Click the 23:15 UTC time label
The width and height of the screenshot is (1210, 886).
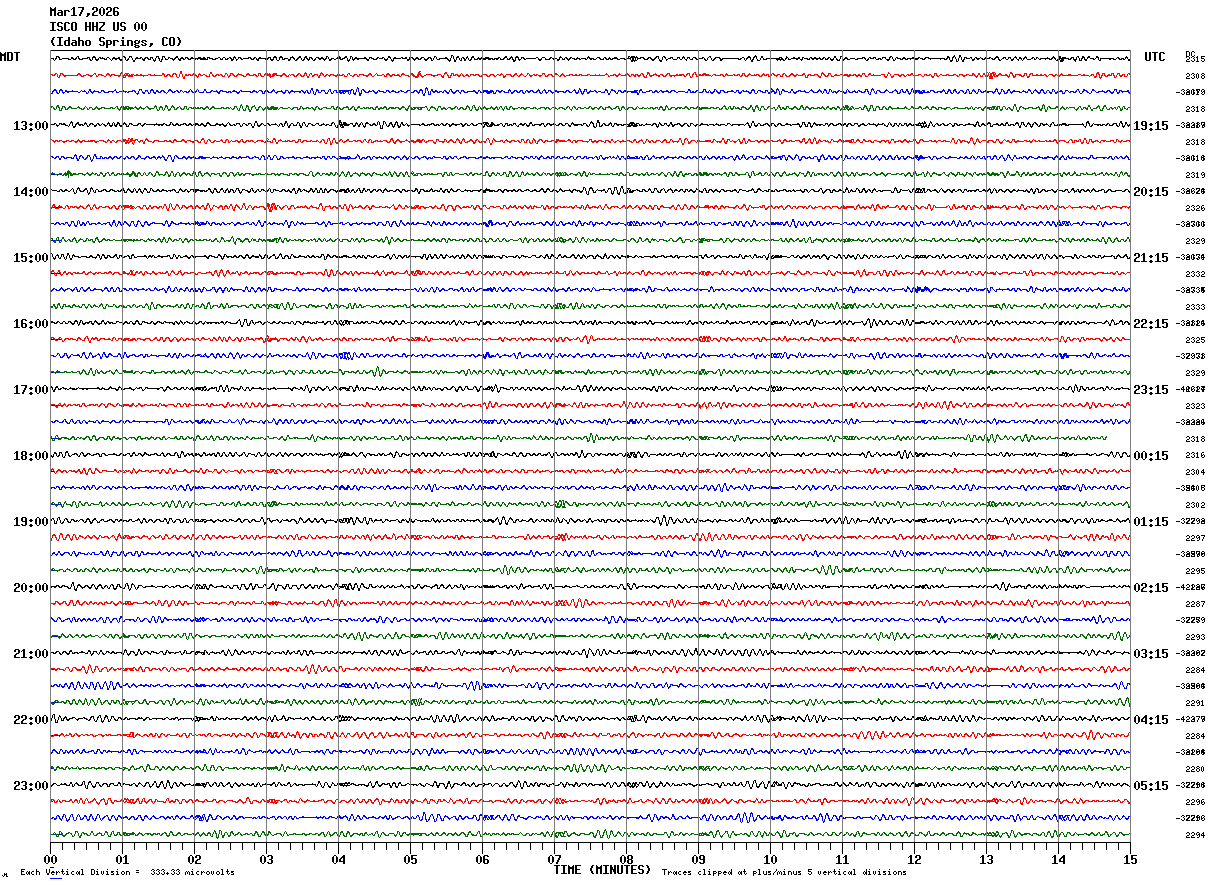[x=1151, y=390]
